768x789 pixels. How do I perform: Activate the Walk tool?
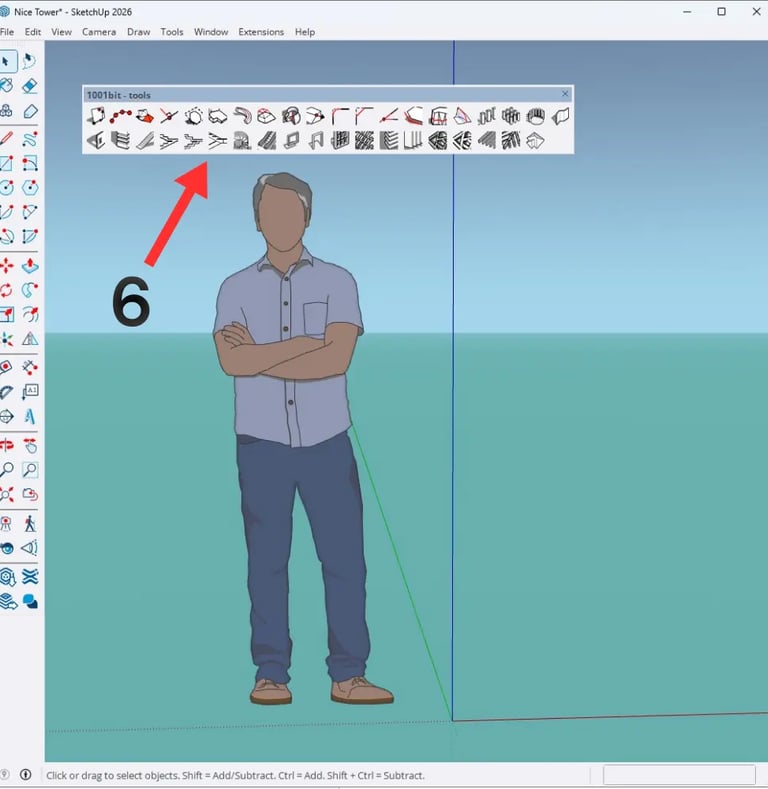[30, 524]
